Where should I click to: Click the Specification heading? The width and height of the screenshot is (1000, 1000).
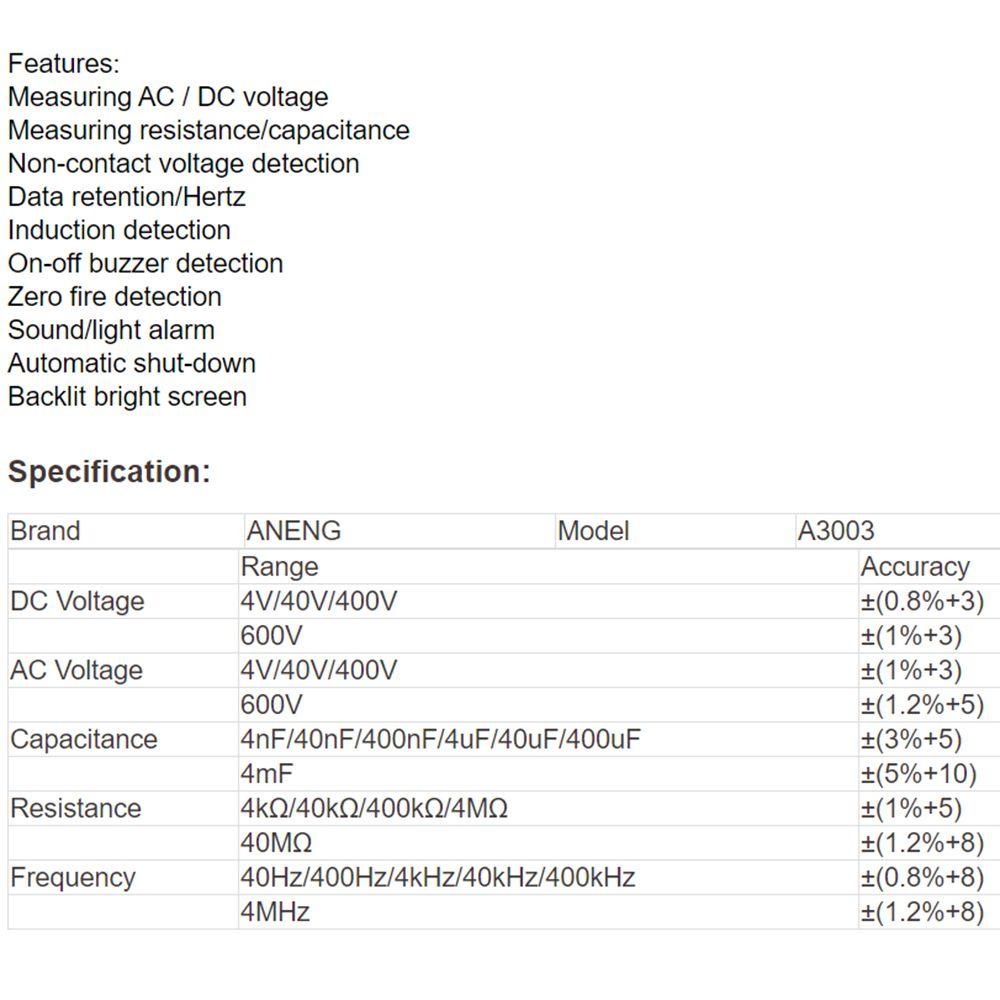[109, 472]
